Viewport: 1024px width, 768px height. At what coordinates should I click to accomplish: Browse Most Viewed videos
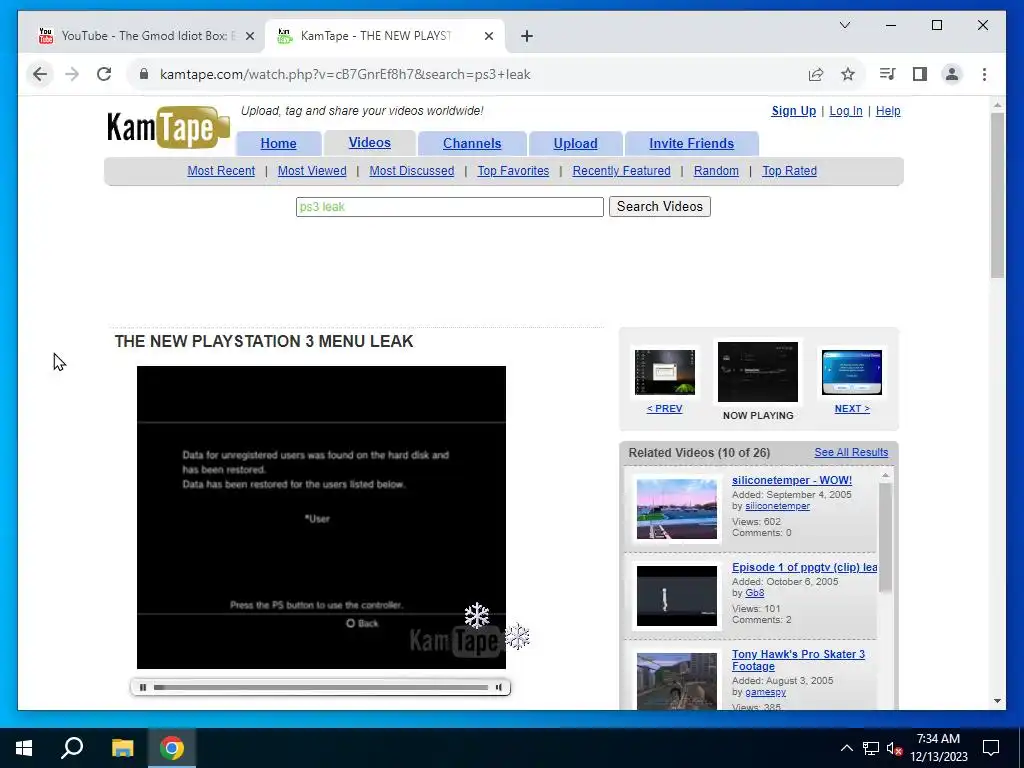312,171
